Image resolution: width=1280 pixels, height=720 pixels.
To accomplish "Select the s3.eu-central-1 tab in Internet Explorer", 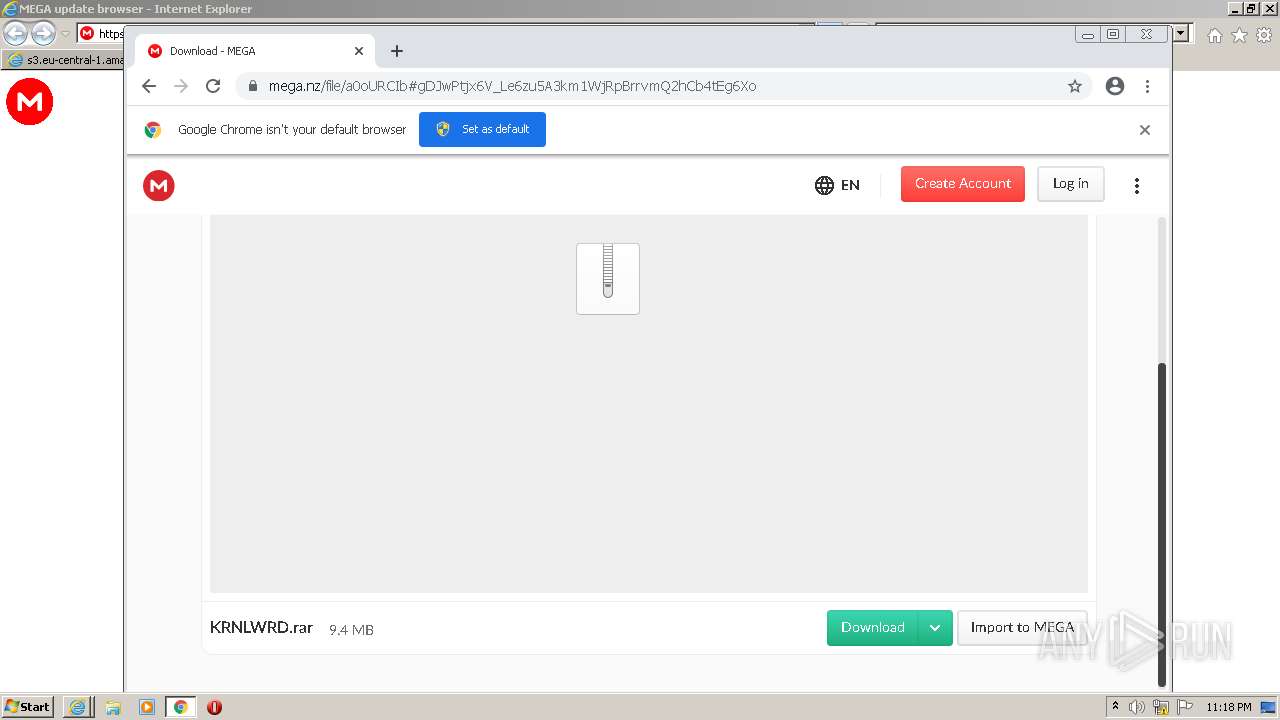I will pos(65,60).
